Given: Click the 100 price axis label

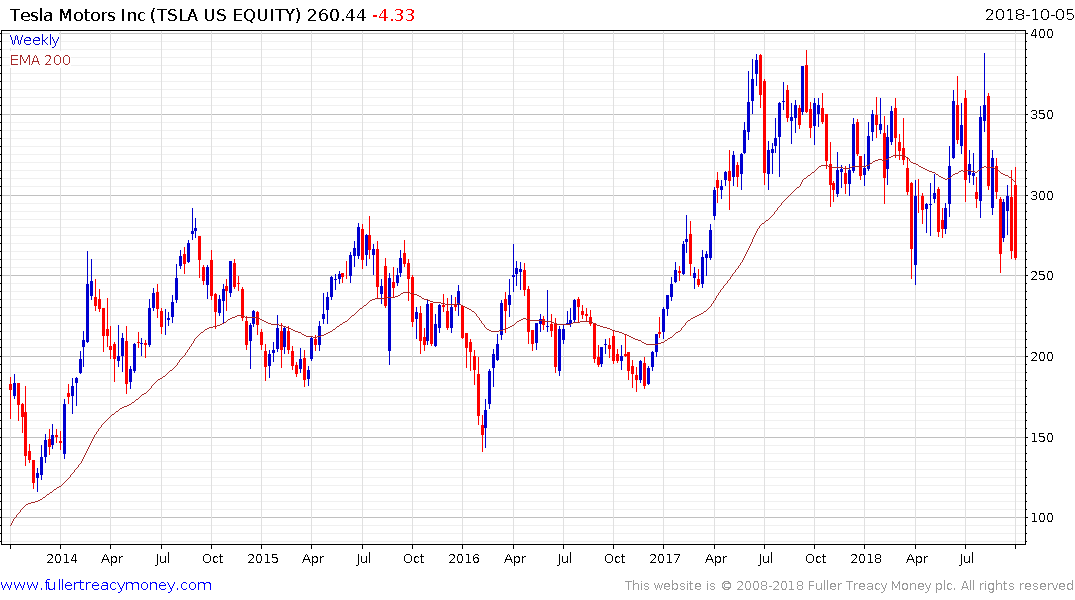Looking at the screenshot, I should [x=1042, y=518].
